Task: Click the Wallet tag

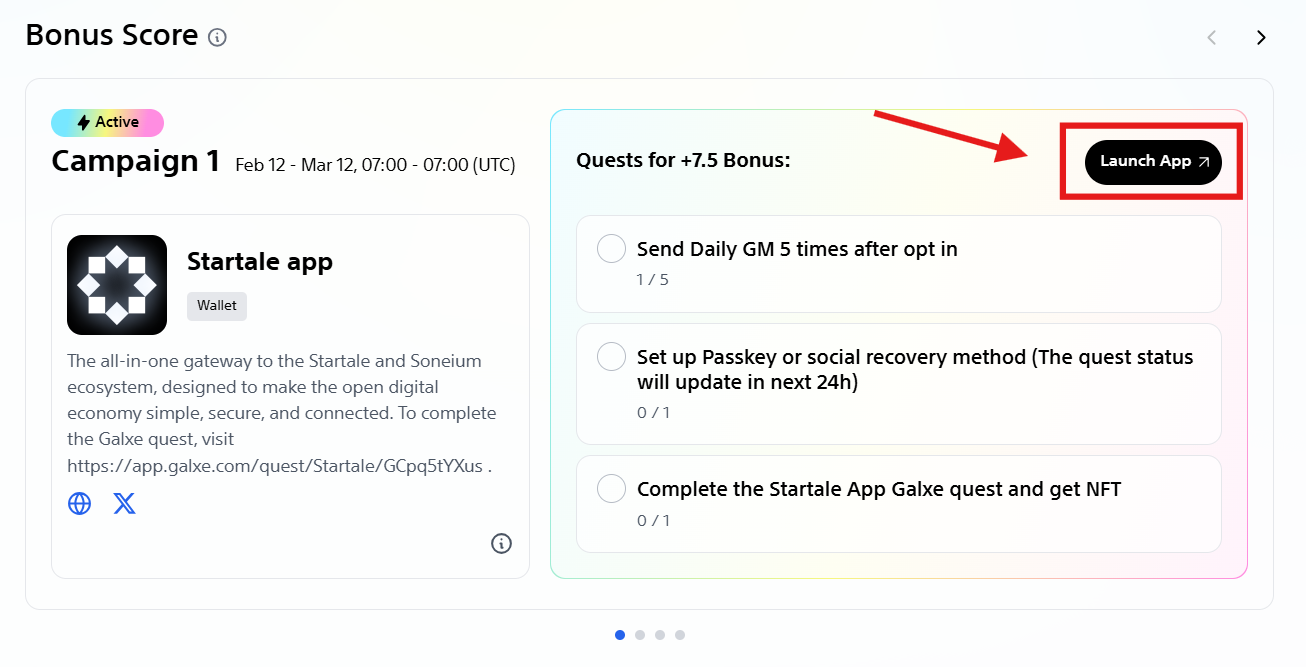Action: (x=217, y=306)
